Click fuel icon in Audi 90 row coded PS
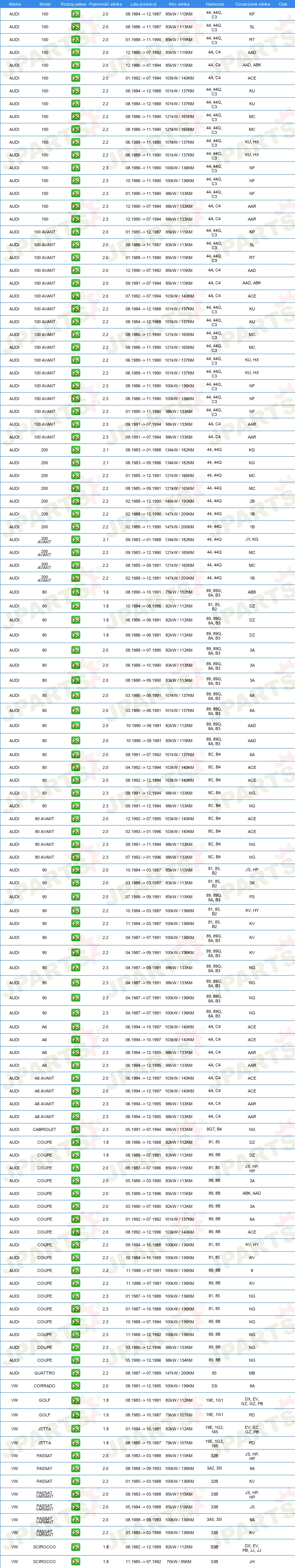 (75, 897)
